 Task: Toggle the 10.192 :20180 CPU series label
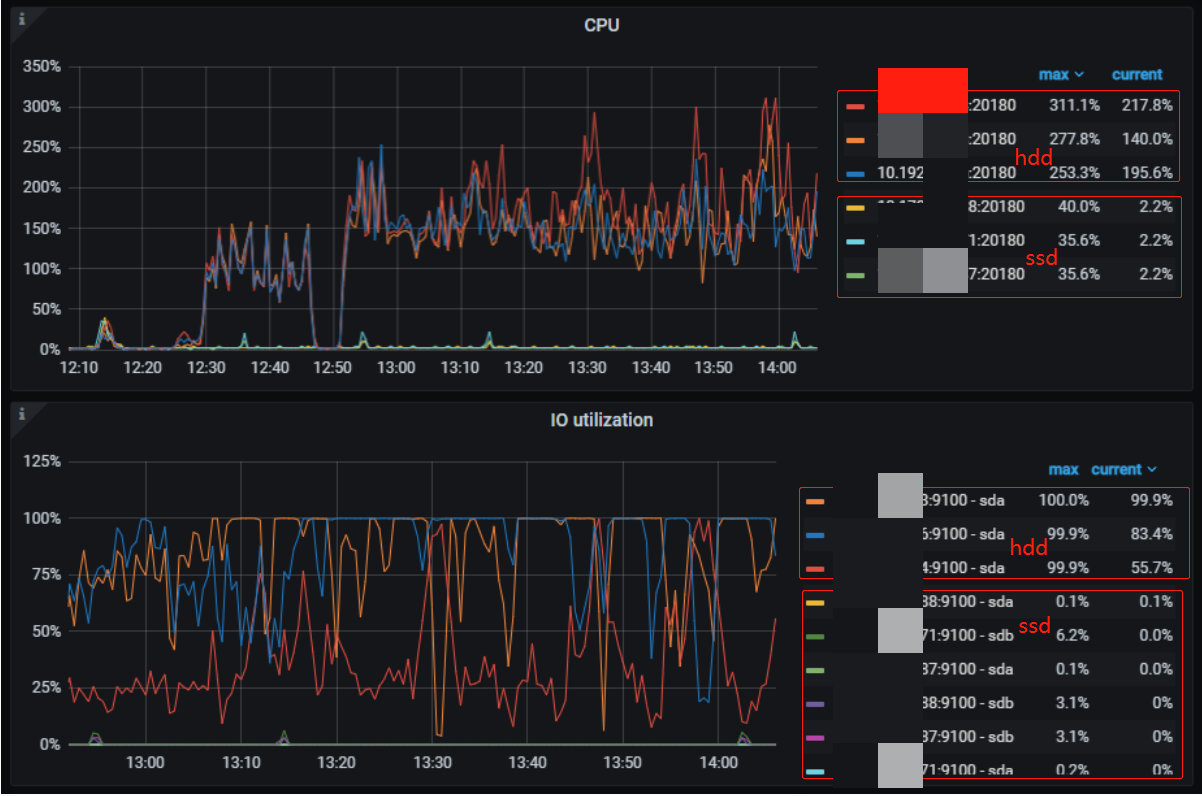tap(946, 173)
